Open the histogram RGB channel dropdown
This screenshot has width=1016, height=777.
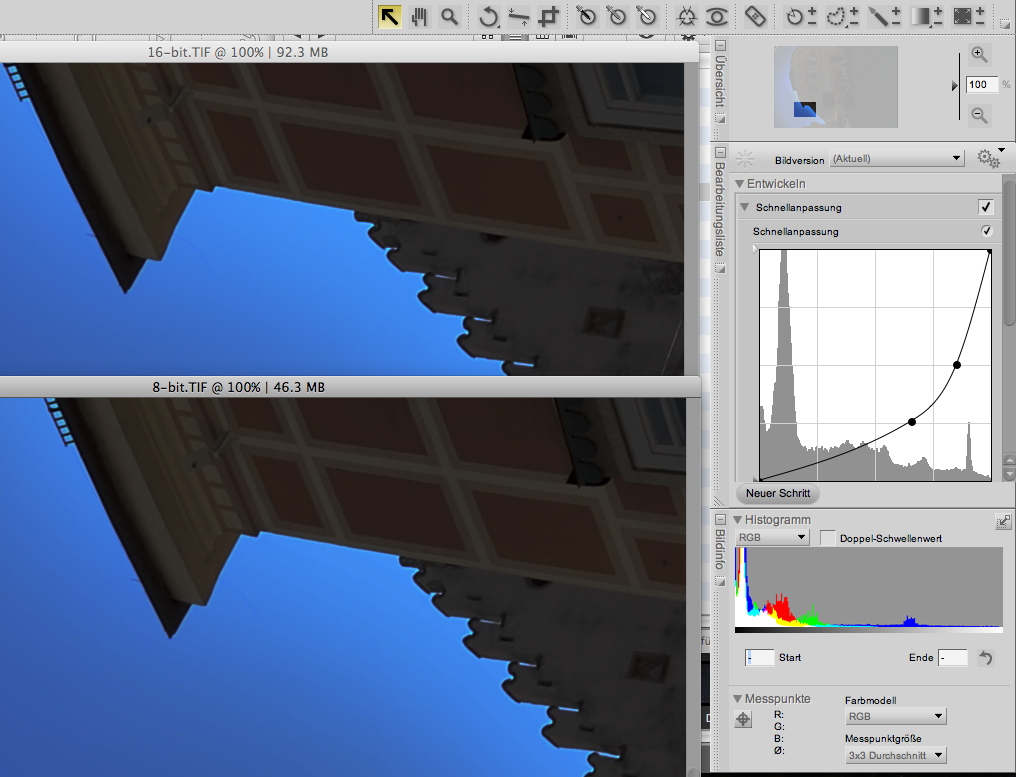coord(772,538)
